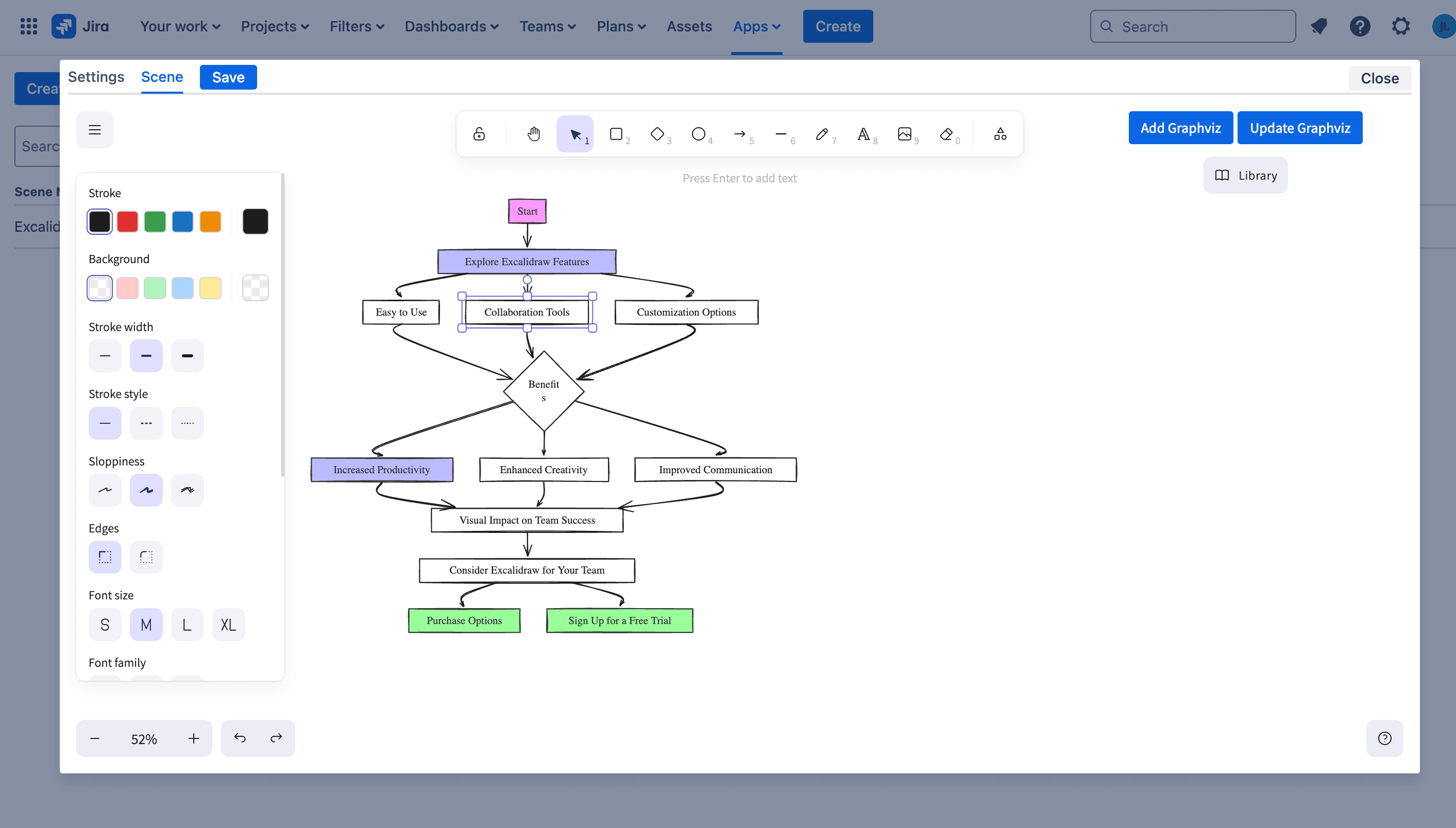
Task: Select the Arrow tool
Action: [x=740, y=134]
